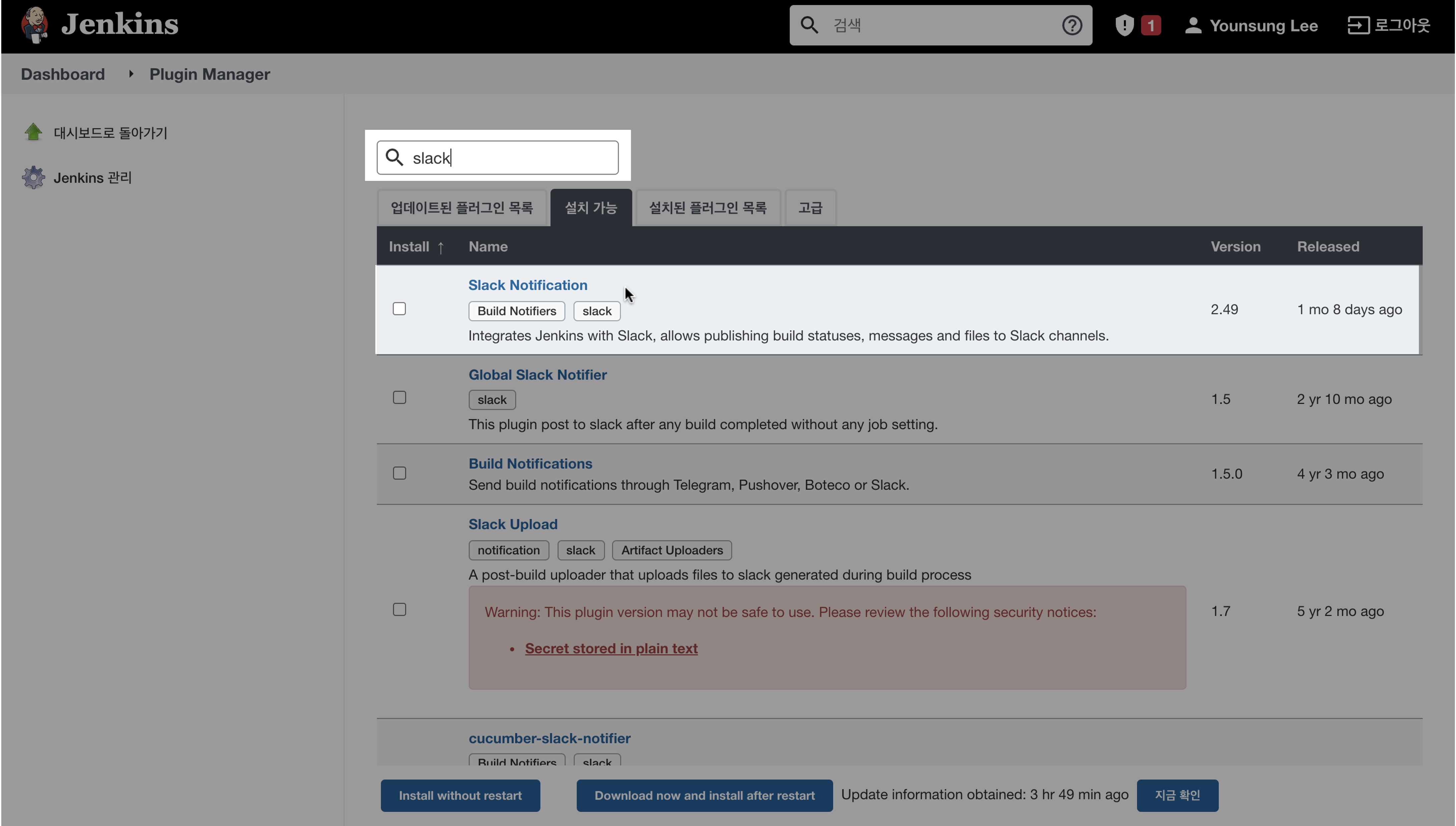Click Install without restart button
This screenshot has width=1456, height=826.
pyautogui.click(x=460, y=795)
